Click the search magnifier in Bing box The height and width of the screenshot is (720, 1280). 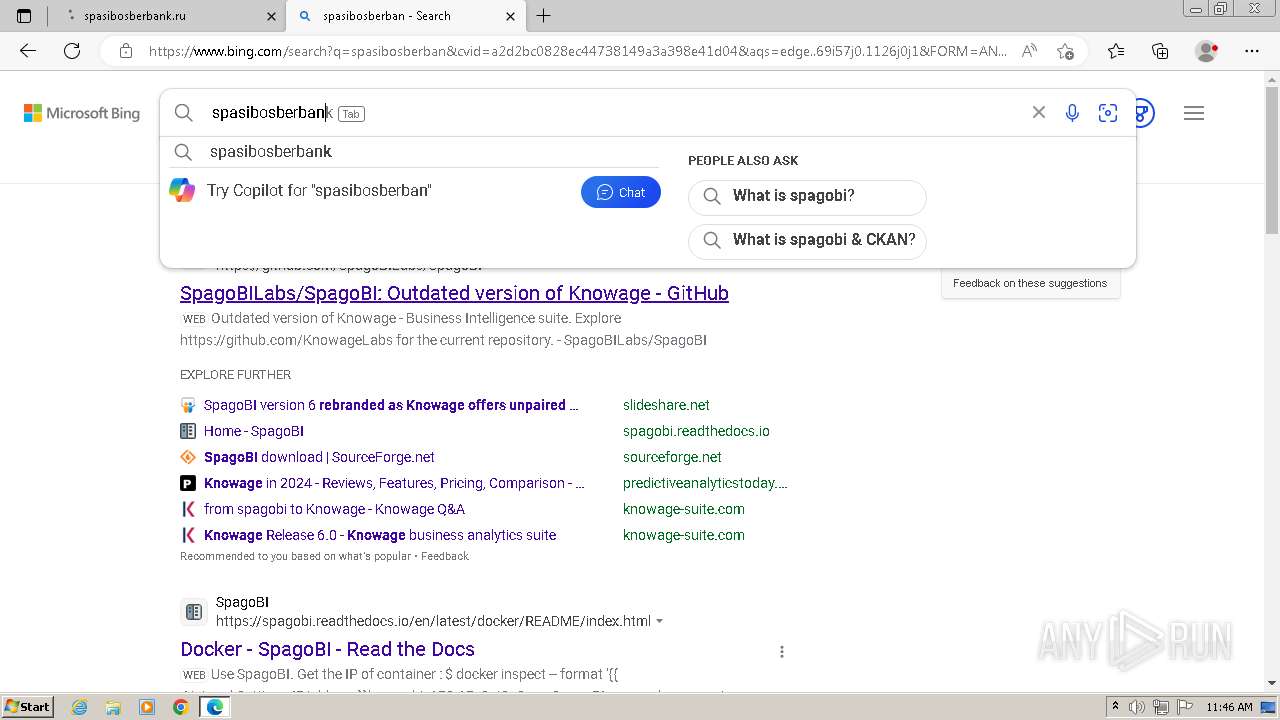click(x=183, y=113)
